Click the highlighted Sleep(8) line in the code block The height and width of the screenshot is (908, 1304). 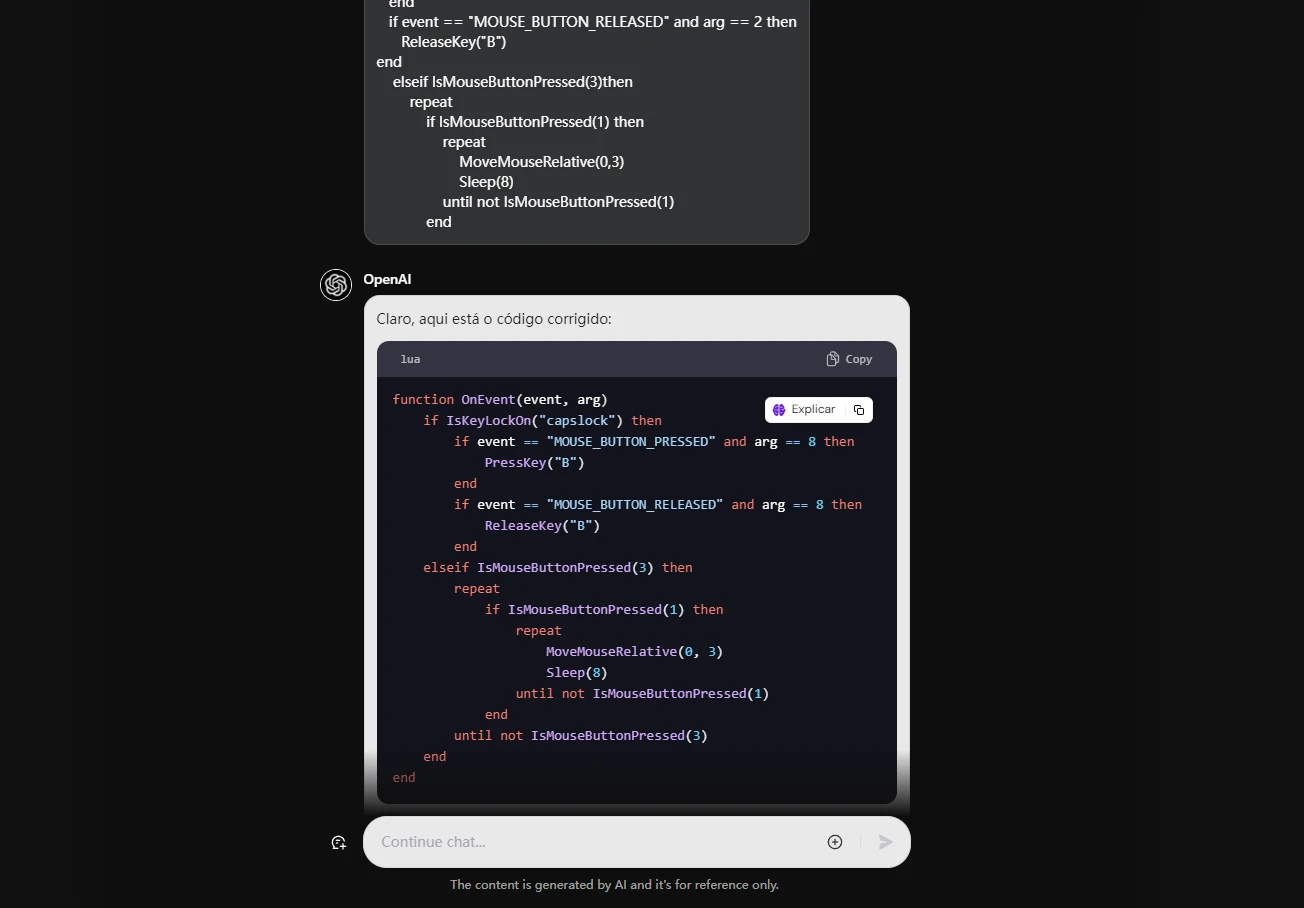pos(576,672)
